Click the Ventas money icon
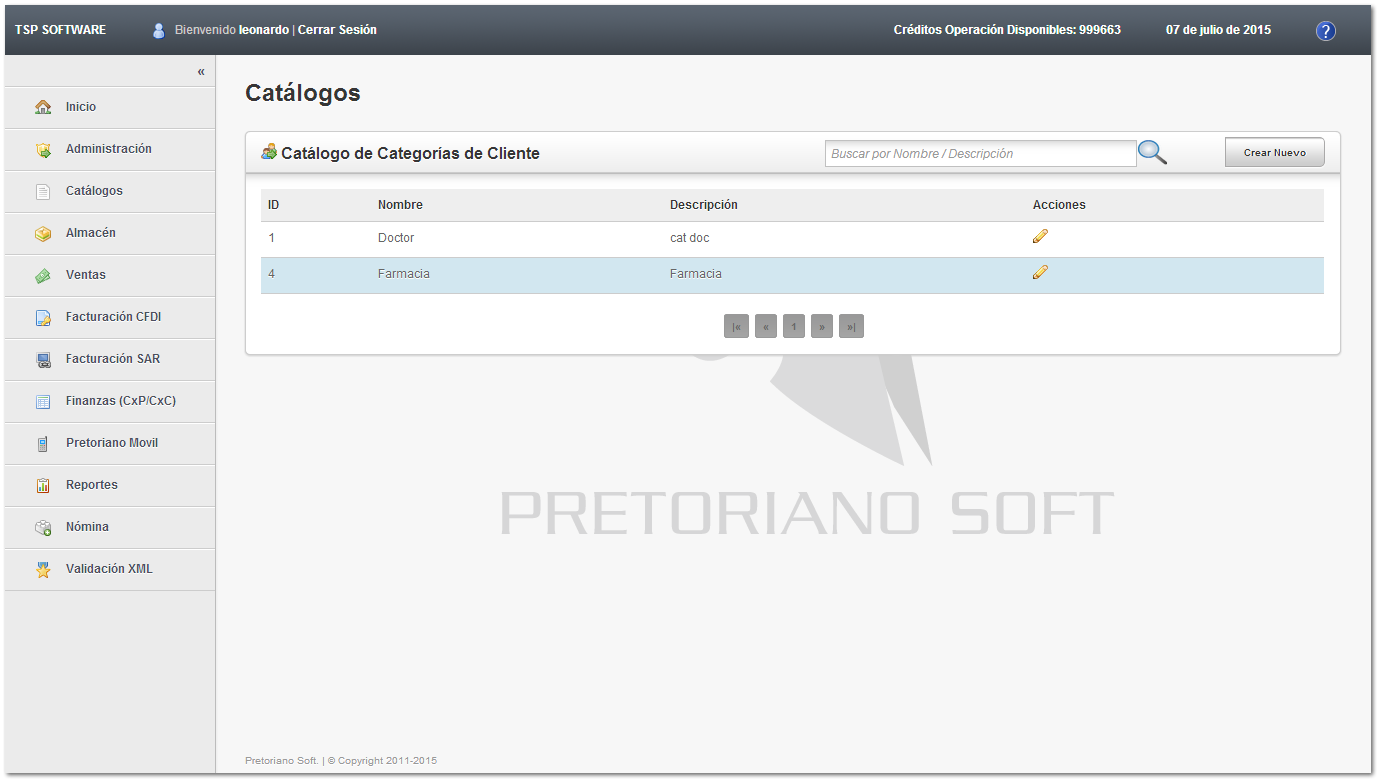This screenshot has height=782, width=1380. [x=43, y=276]
